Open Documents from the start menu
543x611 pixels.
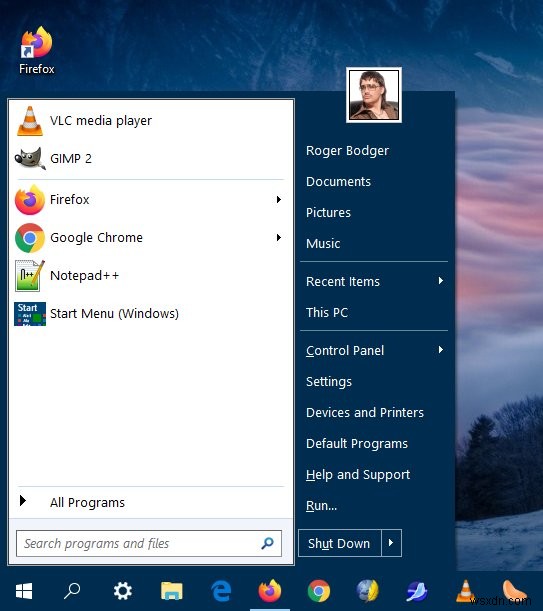pyautogui.click(x=338, y=182)
